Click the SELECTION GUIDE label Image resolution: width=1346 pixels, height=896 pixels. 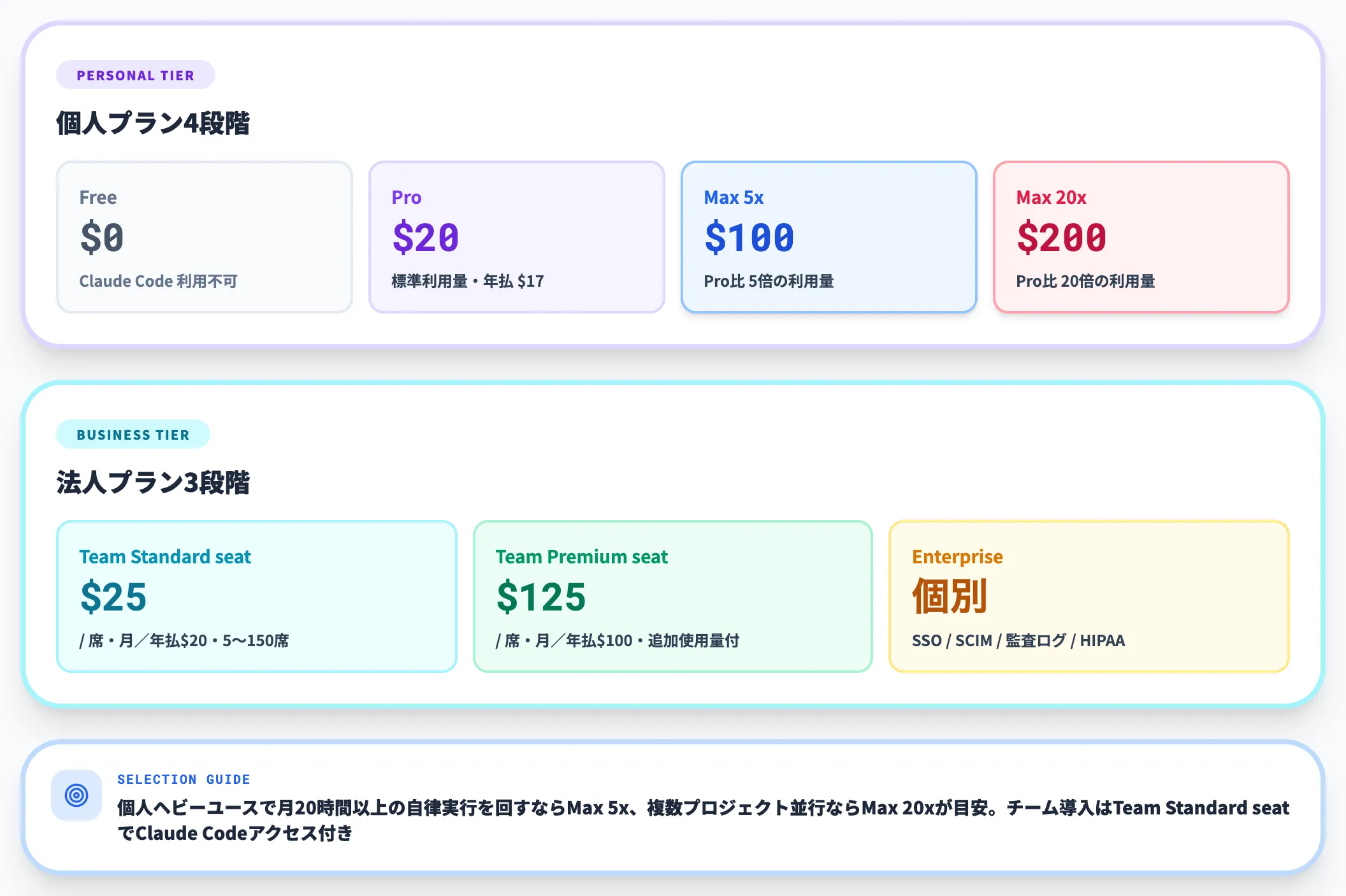tap(184, 779)
